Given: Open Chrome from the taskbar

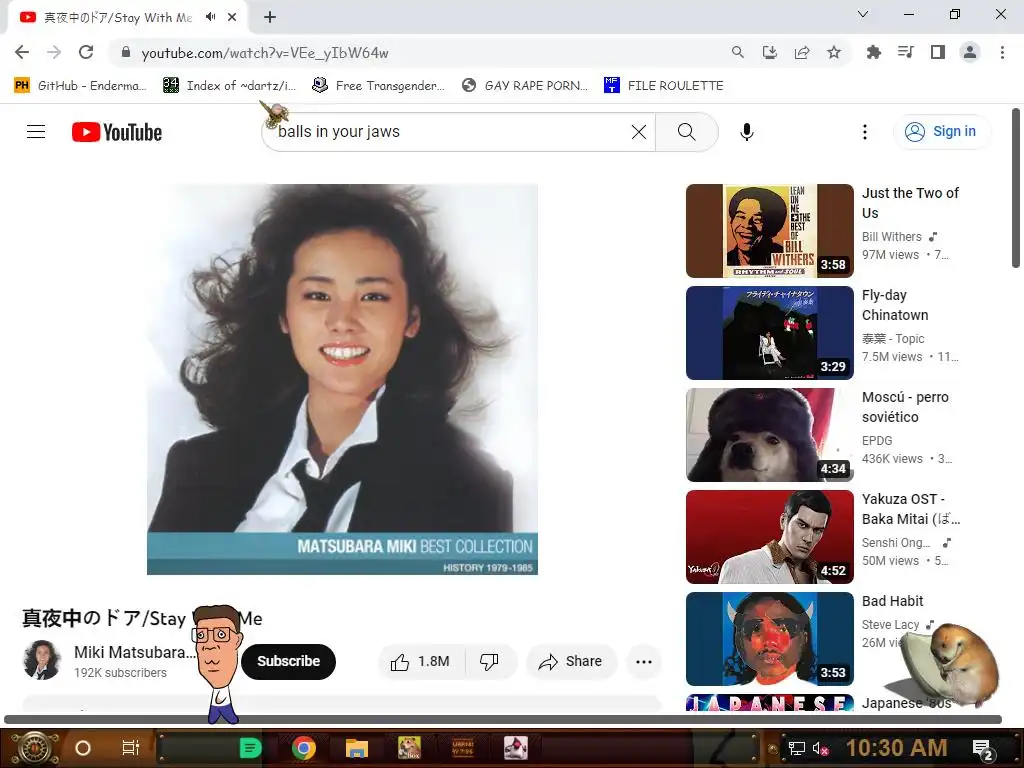Looking at the screenshot, I should 304,748.
